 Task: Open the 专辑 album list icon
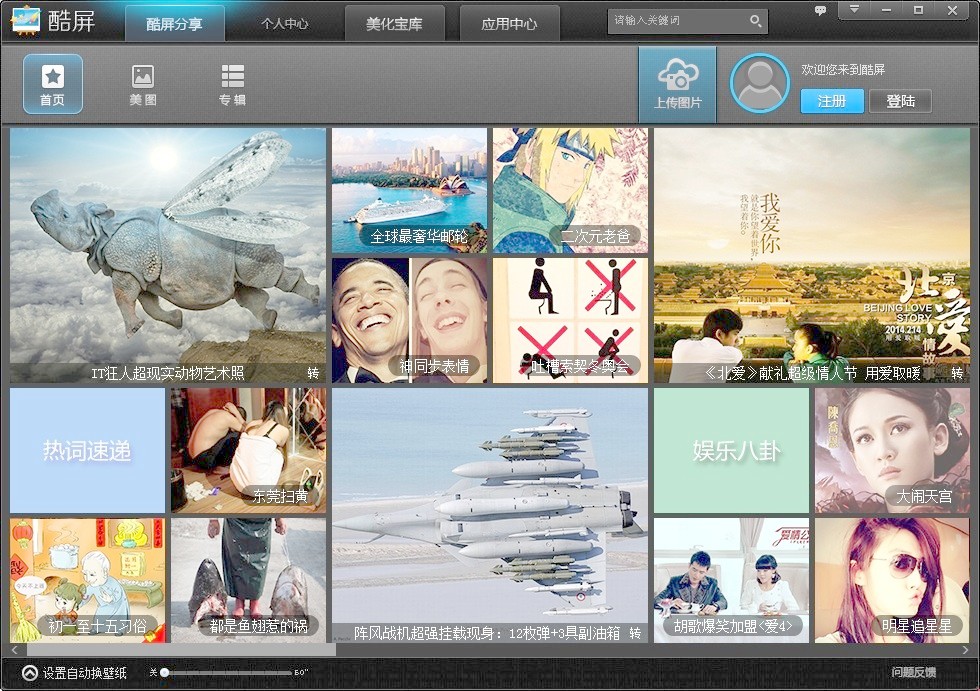point(232,84)
